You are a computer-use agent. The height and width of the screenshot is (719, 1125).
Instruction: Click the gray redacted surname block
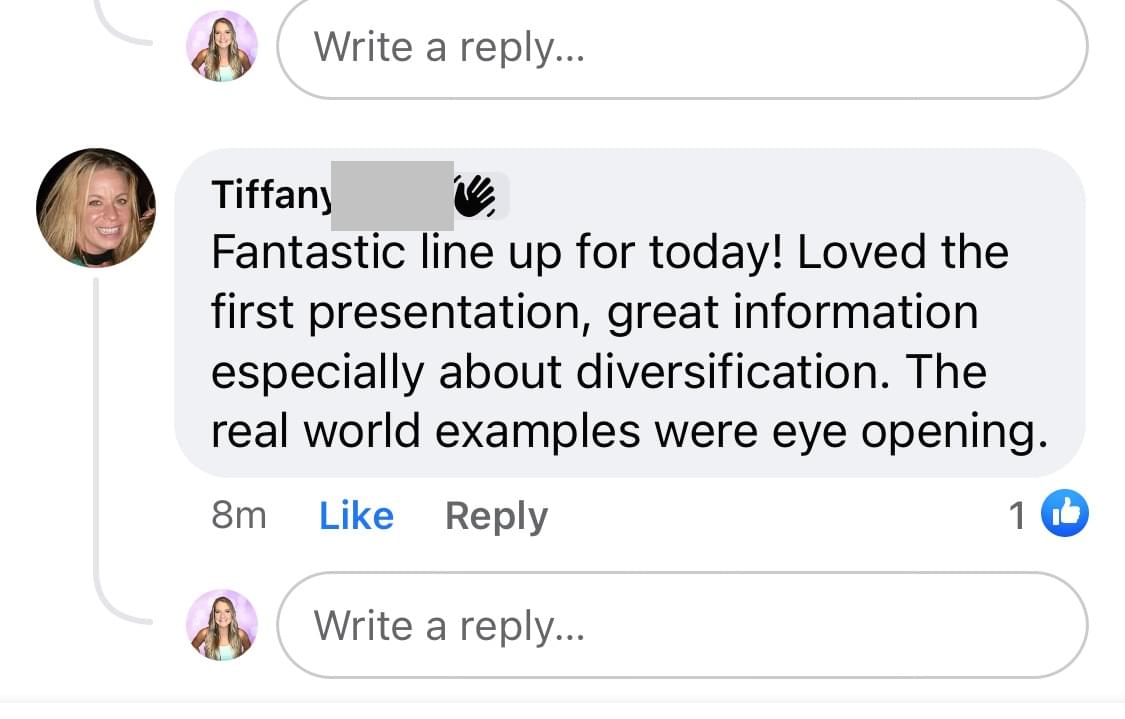pos(392,196)
